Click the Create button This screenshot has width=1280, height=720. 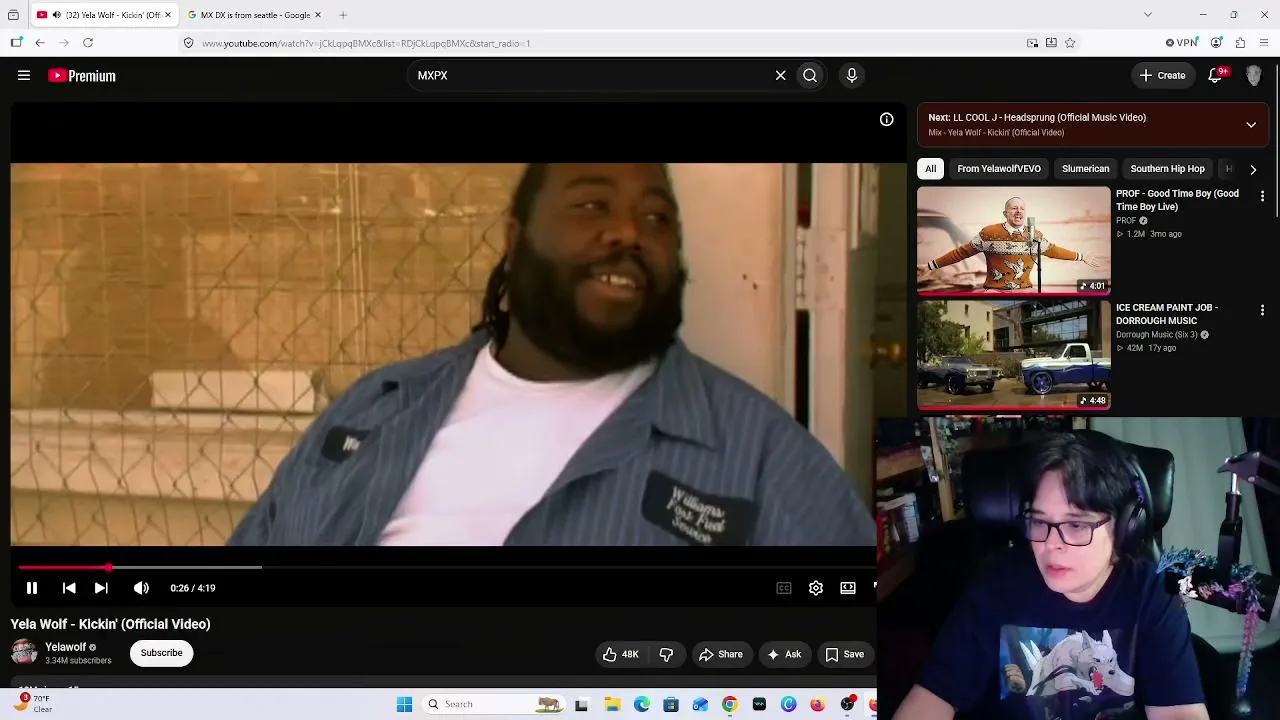1162,75
